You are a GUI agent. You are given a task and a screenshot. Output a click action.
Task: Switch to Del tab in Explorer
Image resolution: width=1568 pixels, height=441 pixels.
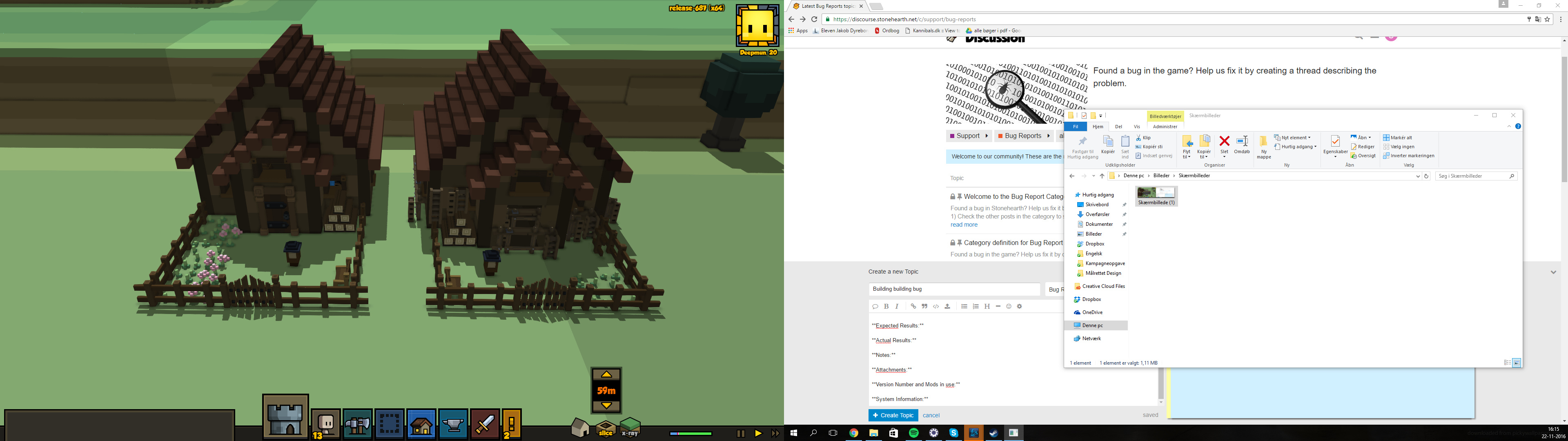click(1118, 127)
